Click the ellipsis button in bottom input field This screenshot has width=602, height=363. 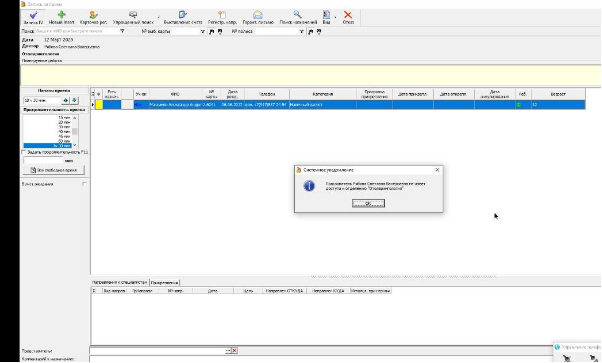(228, 350)
